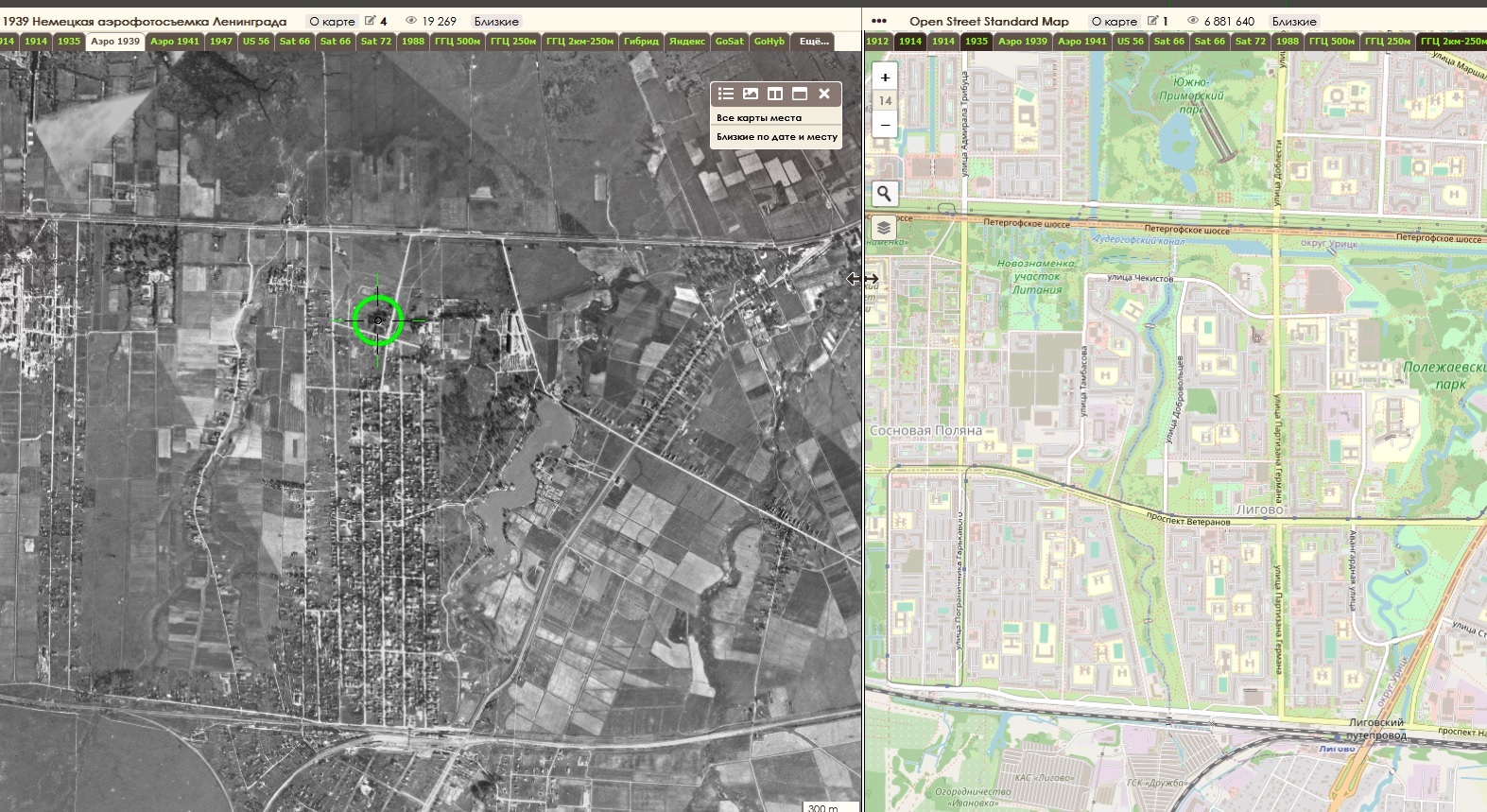The image size is (1487, 812).
Task: Click the view count '6 881 640'
Action: pyautogui.click(x=1229, y=21)
